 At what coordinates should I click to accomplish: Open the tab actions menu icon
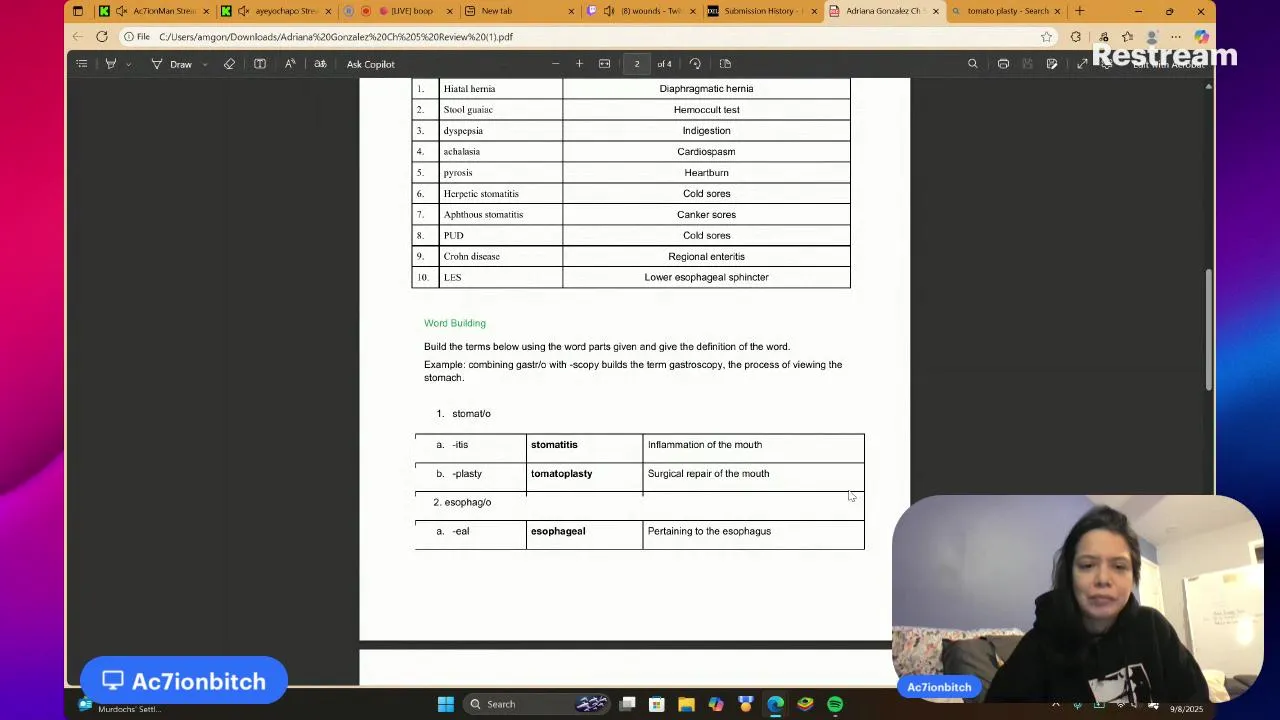[78, 11]
